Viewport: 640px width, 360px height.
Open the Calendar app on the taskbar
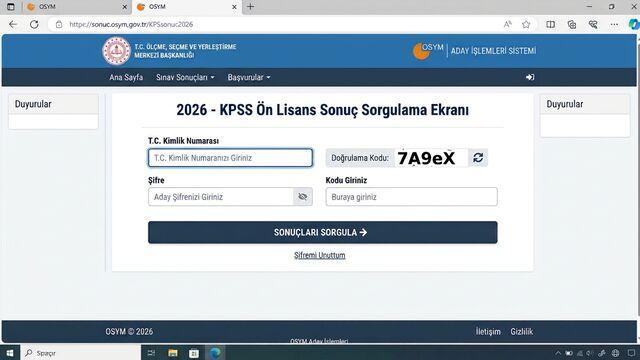point(194,353)
